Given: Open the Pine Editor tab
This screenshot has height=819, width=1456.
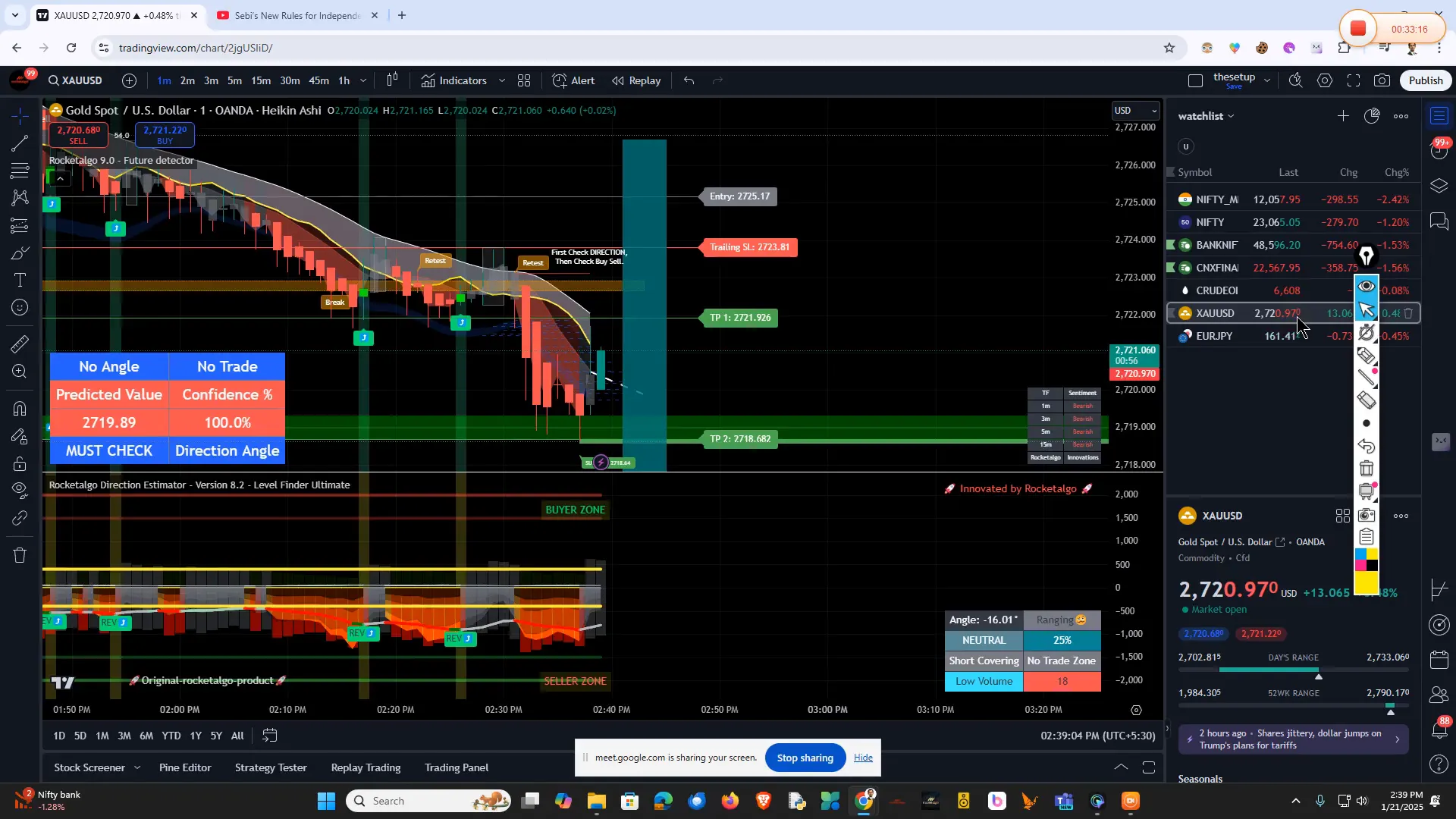Looking at the screenshot, I should point(185,767).
